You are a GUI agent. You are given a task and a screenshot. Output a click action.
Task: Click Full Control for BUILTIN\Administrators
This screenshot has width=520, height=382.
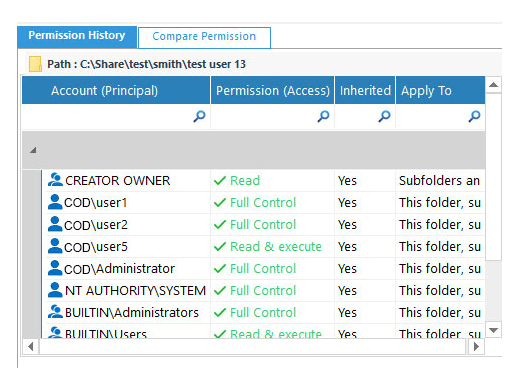coord(263,313)
